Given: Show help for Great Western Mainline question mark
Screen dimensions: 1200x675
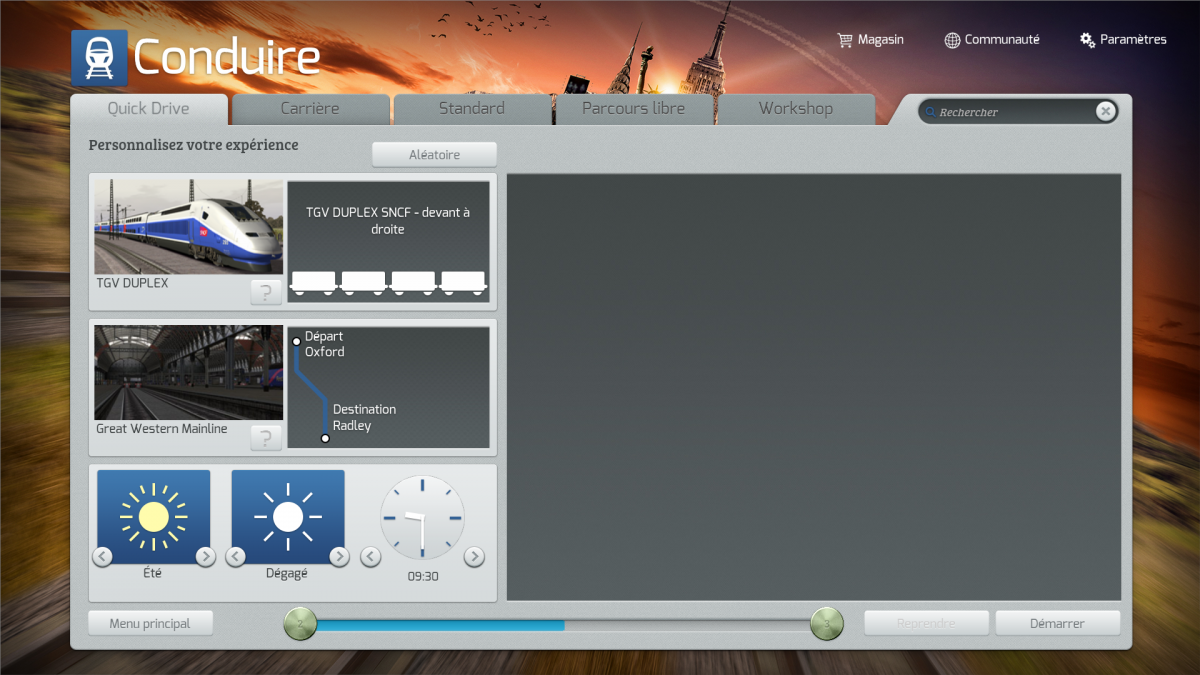Looking at the screenshot, I should click(x=266, y=438).
